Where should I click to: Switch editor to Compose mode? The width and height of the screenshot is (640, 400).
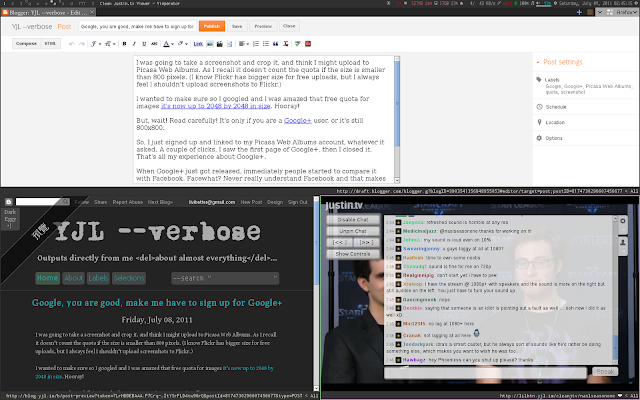(27, 44)
